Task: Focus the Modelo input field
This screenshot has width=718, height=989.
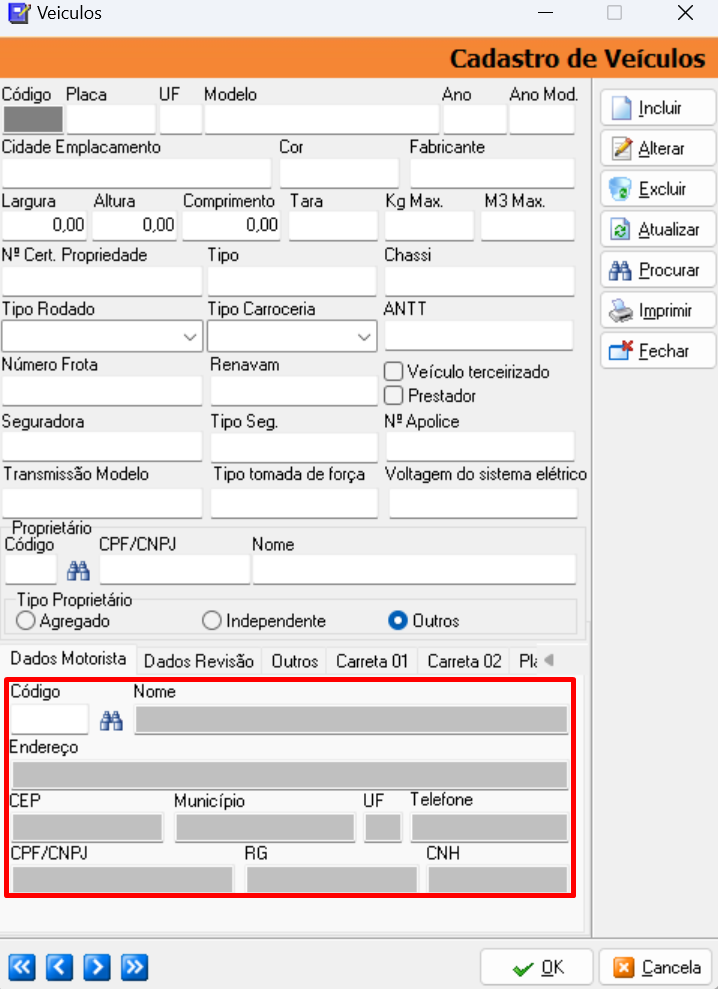Action: point(322,119)
